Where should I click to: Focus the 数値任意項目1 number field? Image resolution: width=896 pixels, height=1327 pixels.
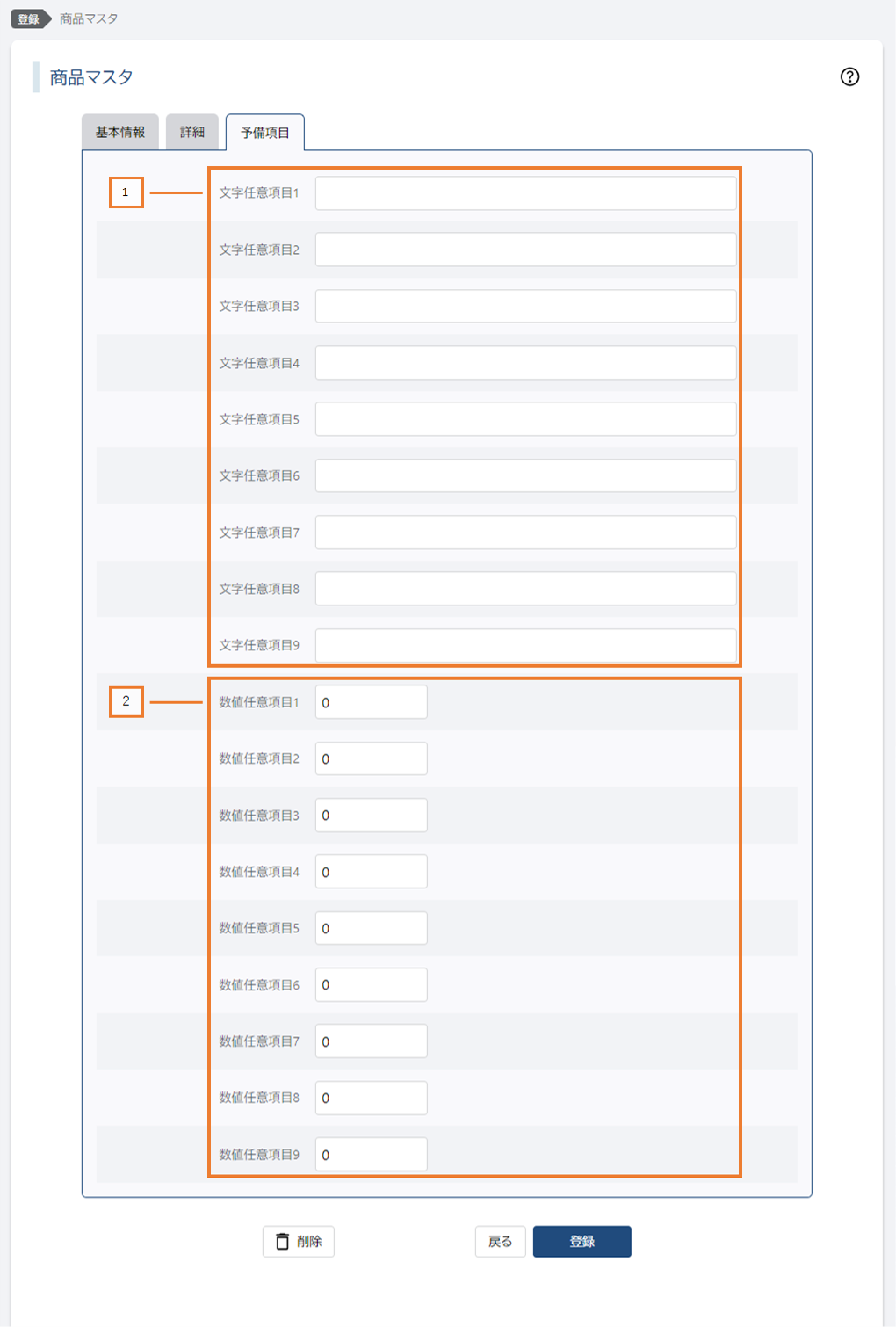click(x=371, y=702)
